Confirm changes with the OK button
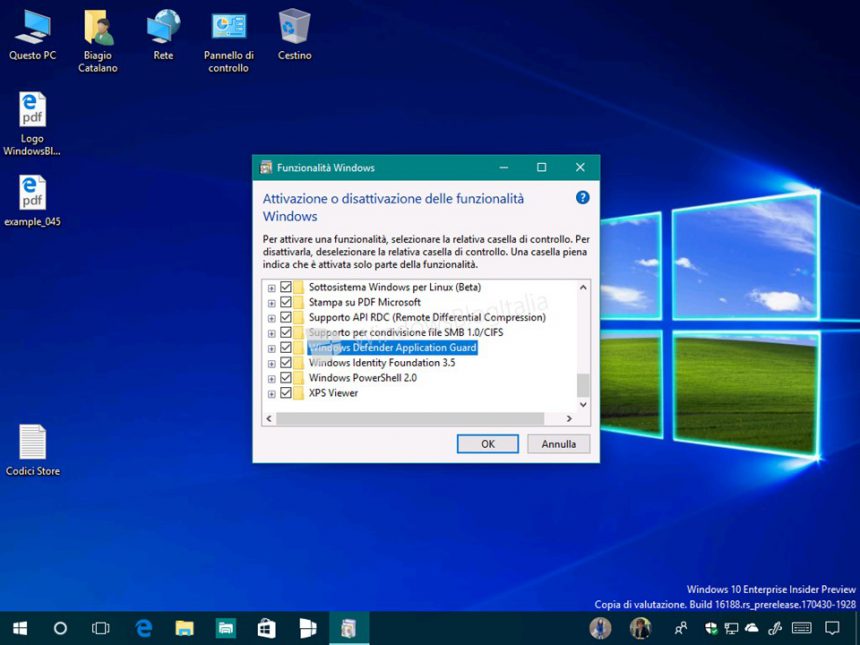Viewport: 860px width, 645px height. [488, 444]
